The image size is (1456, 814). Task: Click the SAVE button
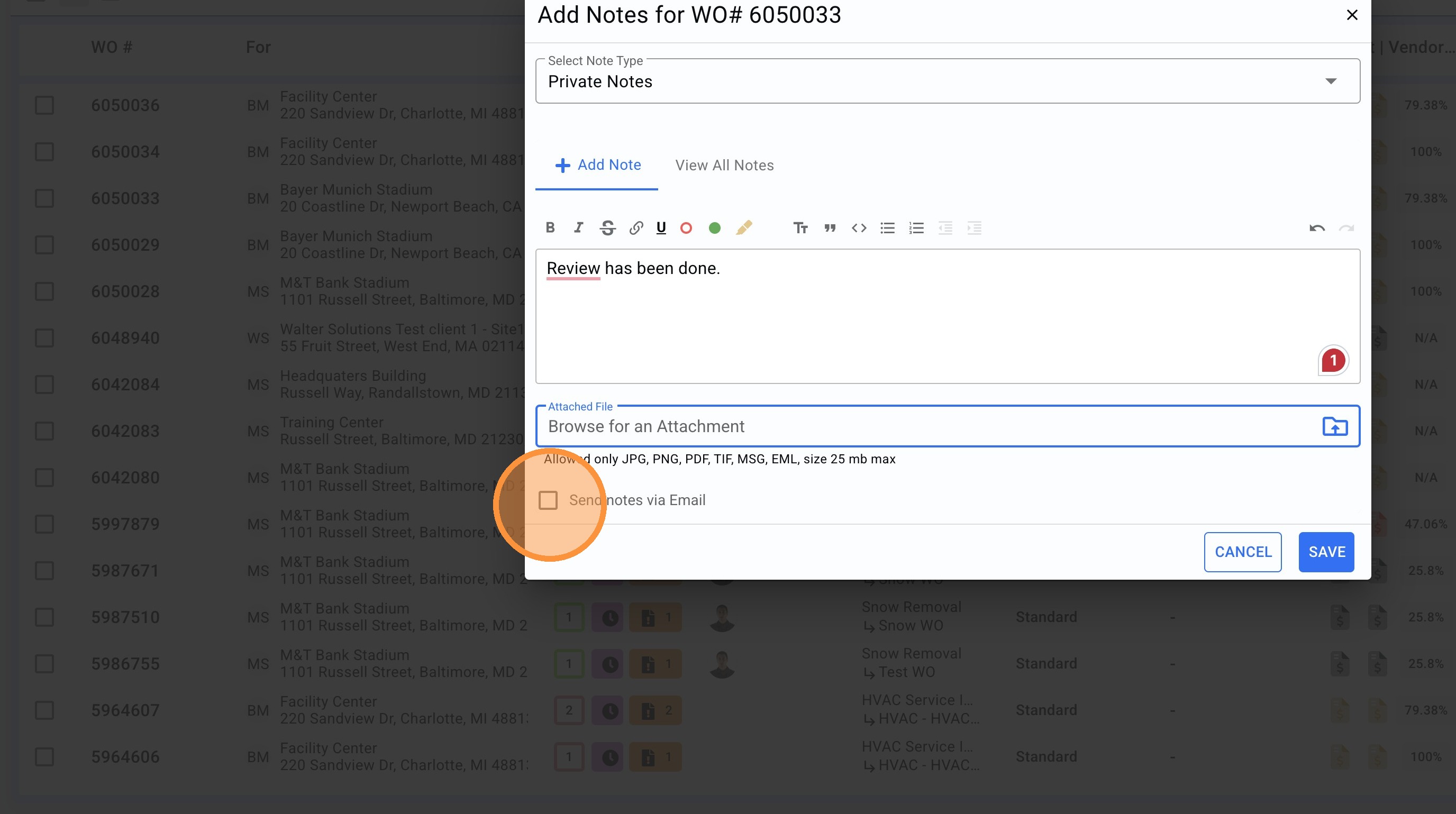point(1326,552)
